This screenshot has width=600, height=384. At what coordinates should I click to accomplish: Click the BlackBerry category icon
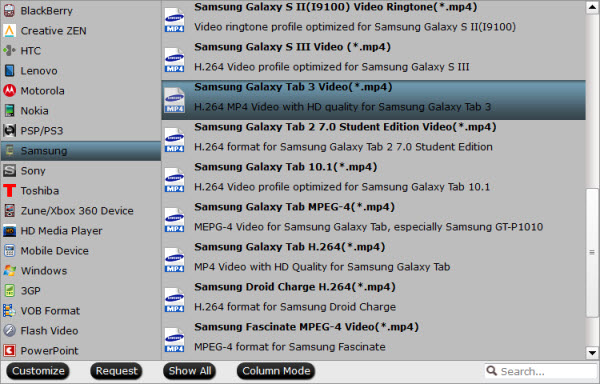(9, 11)
